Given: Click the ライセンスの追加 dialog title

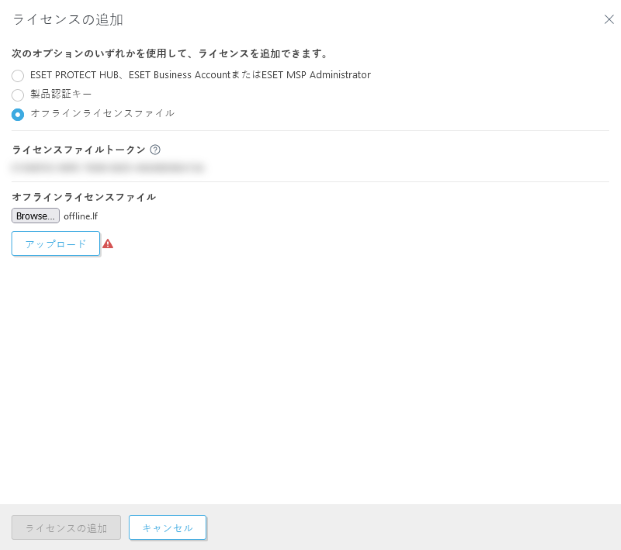Looking at the screenshot, I should (68, 19).
